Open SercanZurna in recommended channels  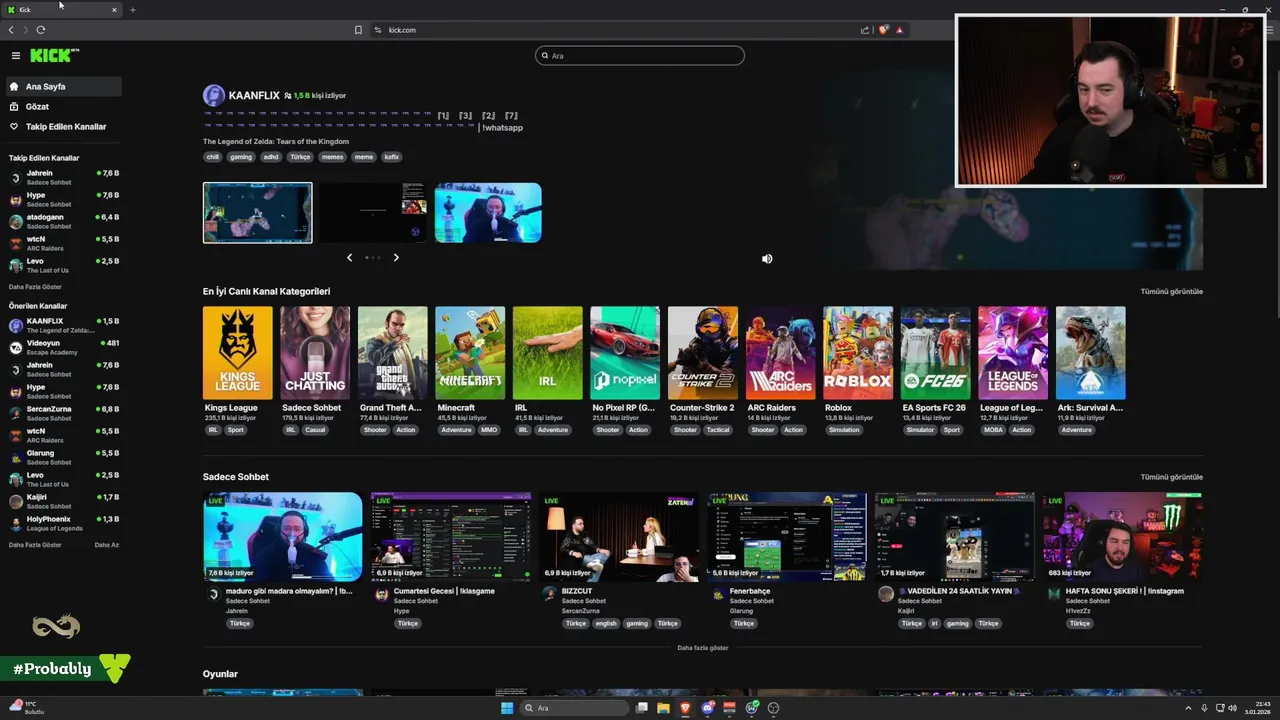click(x=63, y=413)
